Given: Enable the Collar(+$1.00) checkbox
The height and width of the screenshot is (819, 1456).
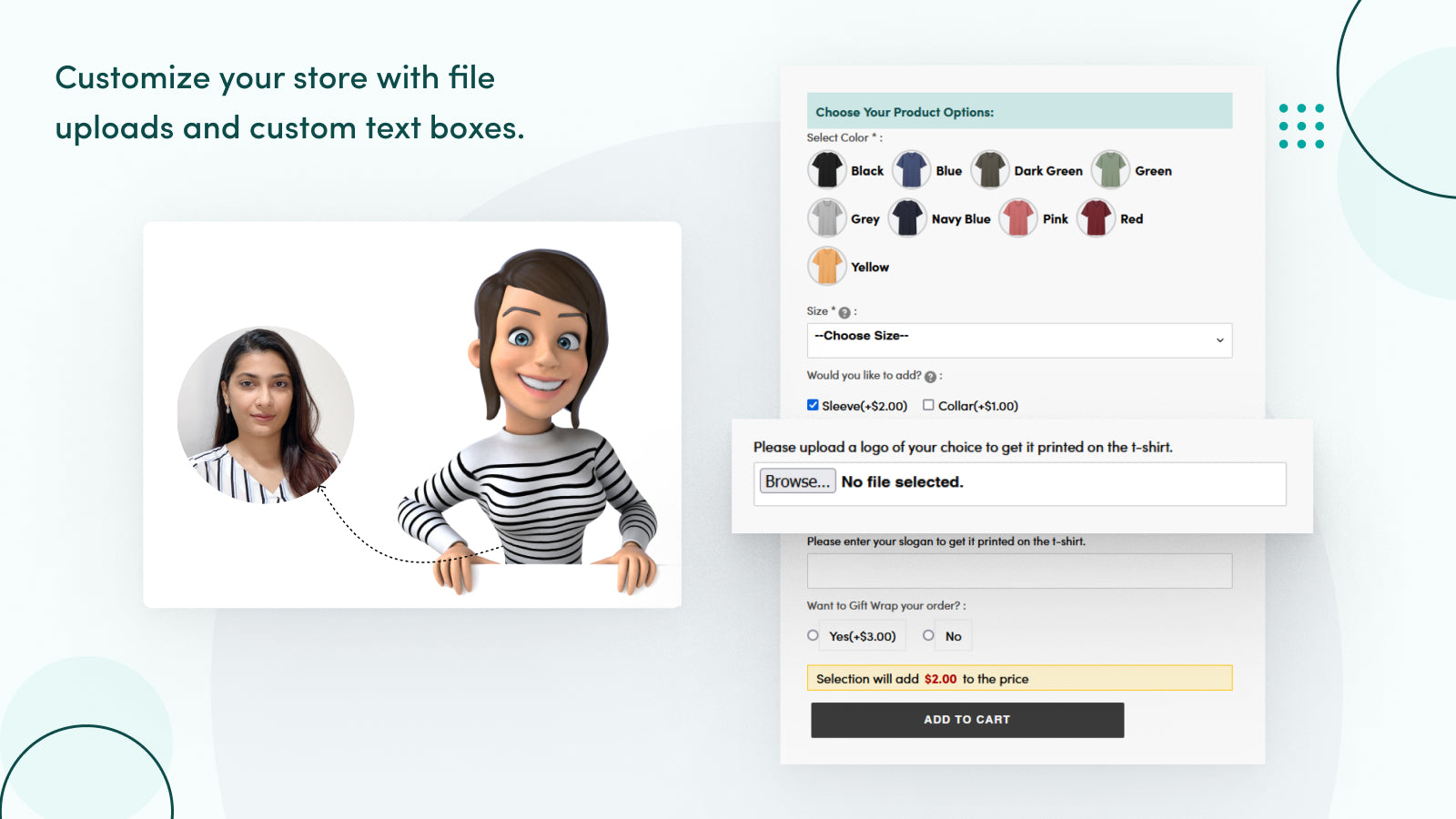Looking at the screenshot, I should pyautogui.click(x=928, y=405).
